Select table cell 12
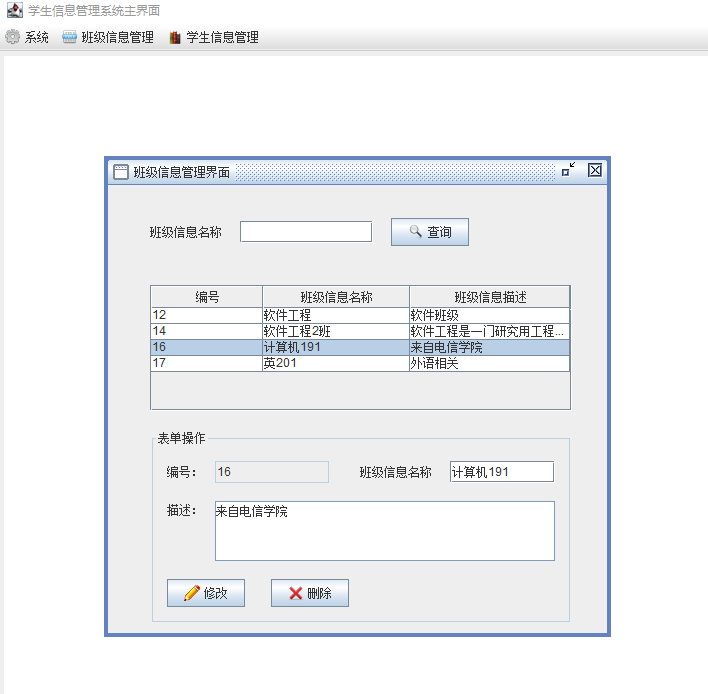The width and height of the screenshot is (708, 694). (x=207, y=315)
